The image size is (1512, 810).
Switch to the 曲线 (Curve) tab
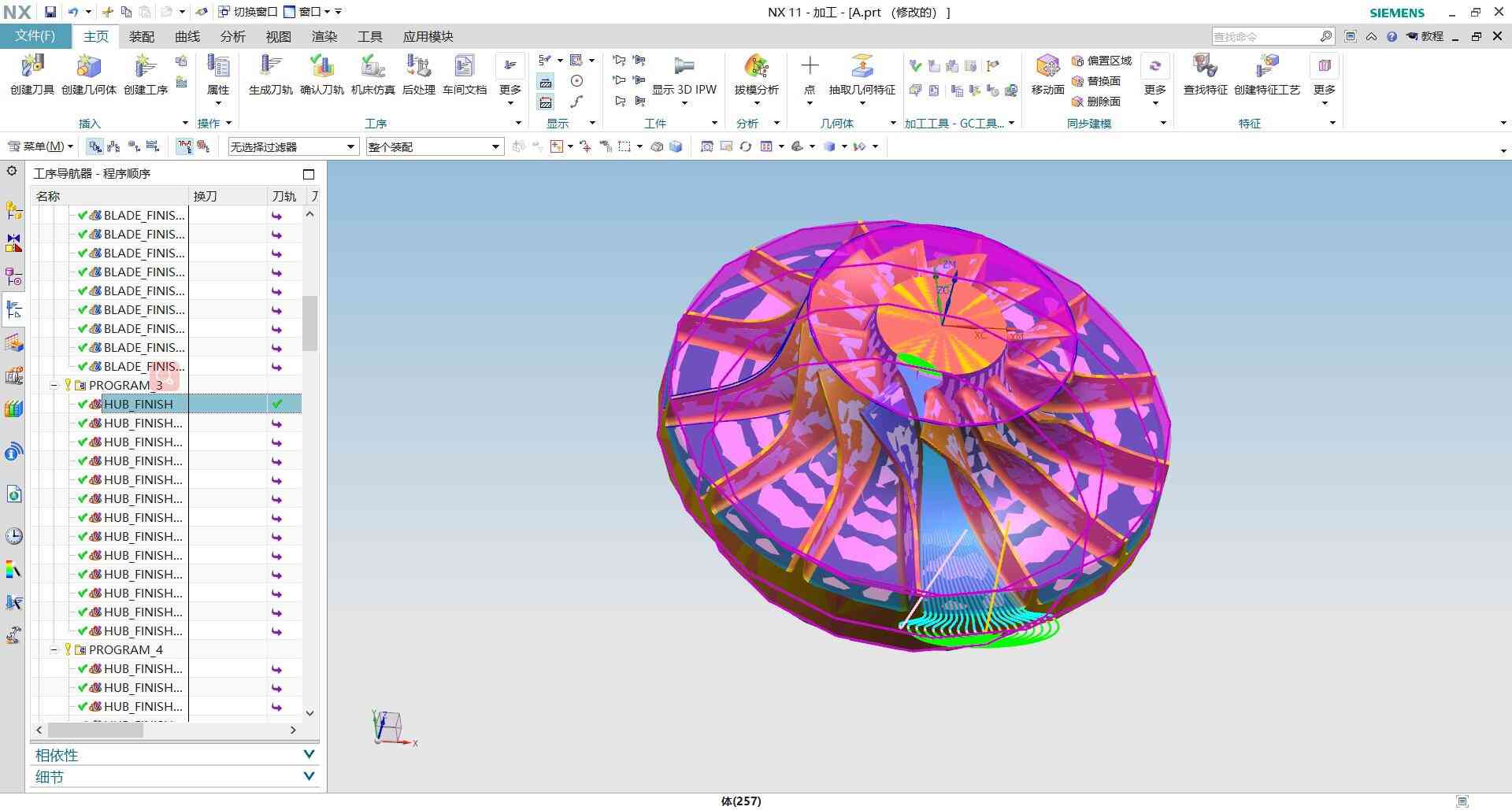coord(187,37)
